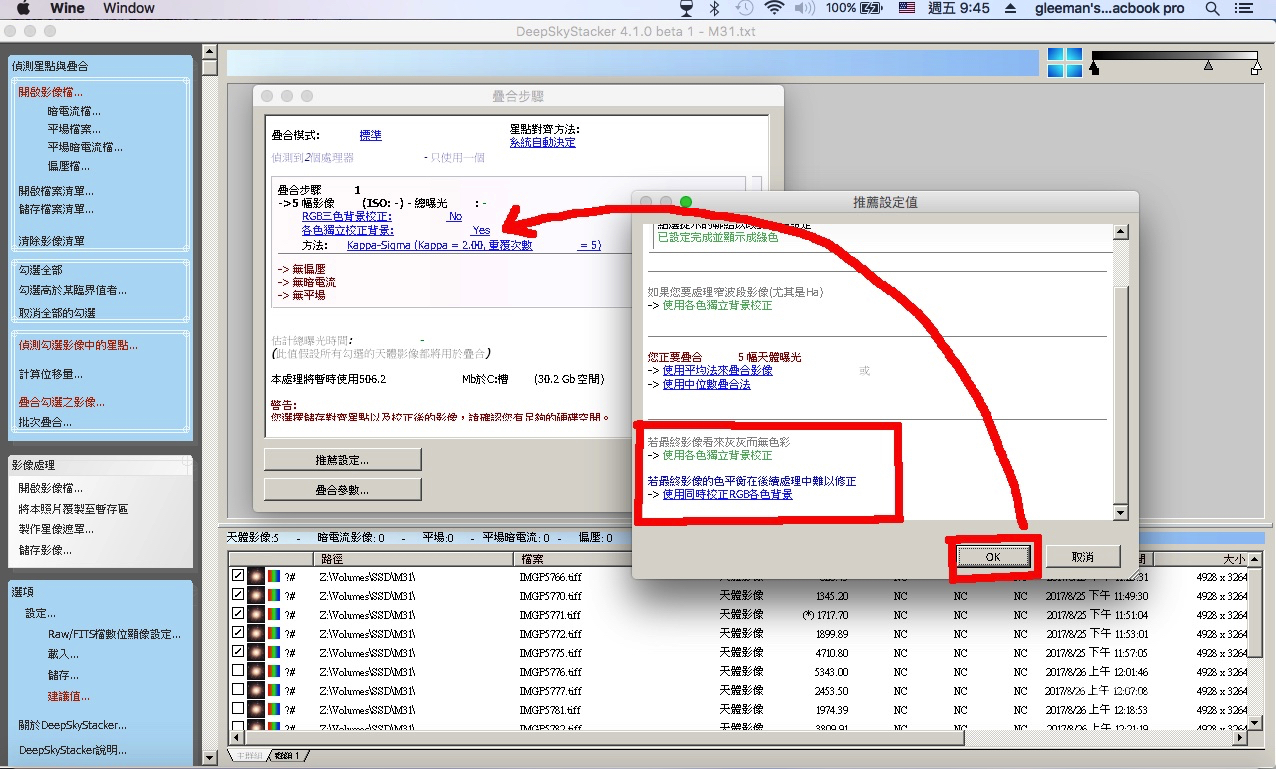Screen dimensions: 1276x769
Task: Click the 路徑 column header
Action: [x=413, y=559]
